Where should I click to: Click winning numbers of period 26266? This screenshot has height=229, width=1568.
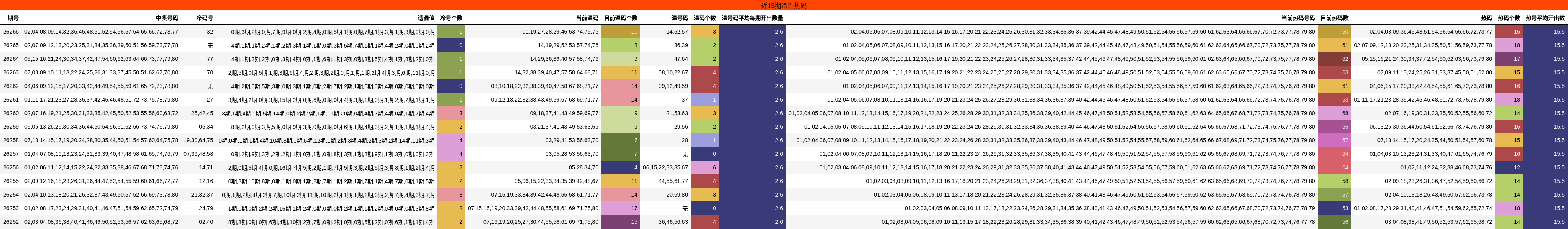pyautogui.click(x=101, y=32)
